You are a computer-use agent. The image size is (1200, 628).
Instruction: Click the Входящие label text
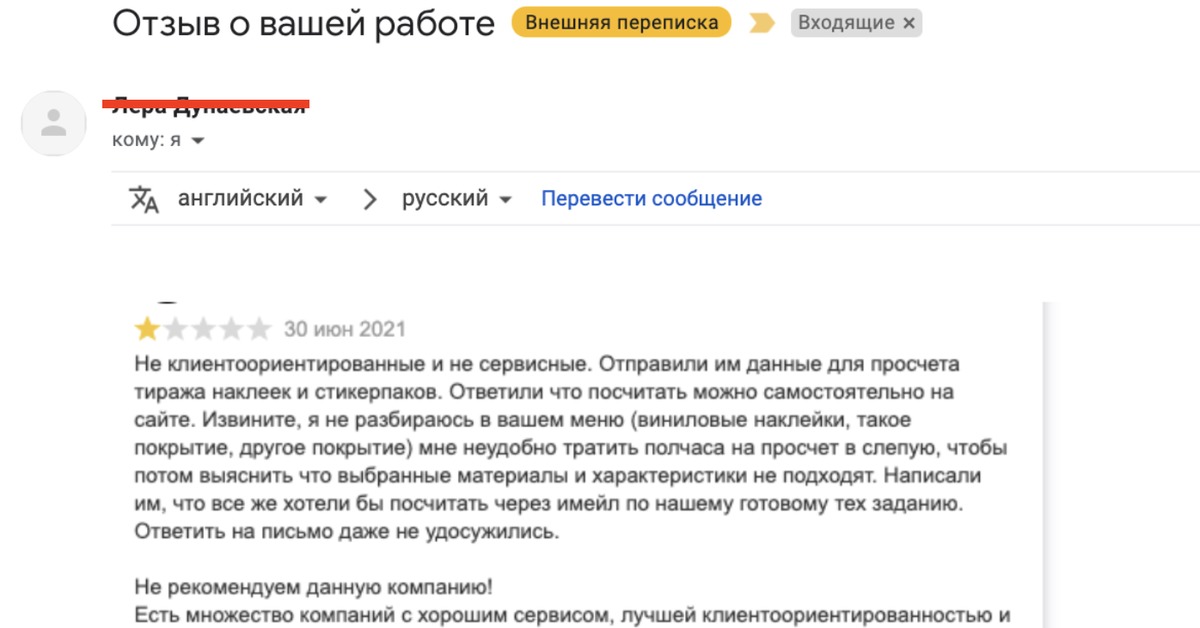[x=846, y=23]
